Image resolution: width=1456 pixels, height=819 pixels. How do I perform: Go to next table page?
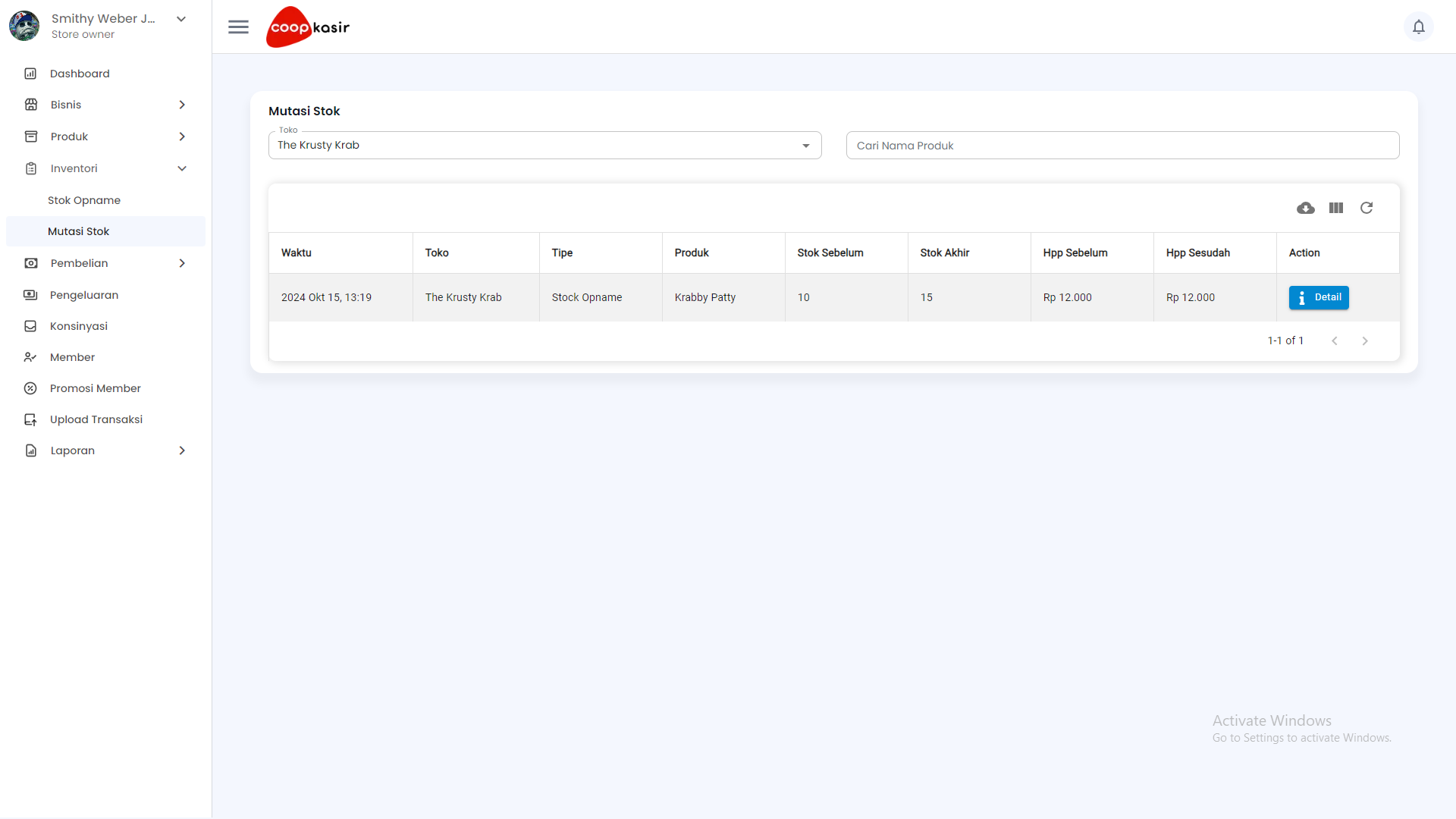(x=1365, y=341)
